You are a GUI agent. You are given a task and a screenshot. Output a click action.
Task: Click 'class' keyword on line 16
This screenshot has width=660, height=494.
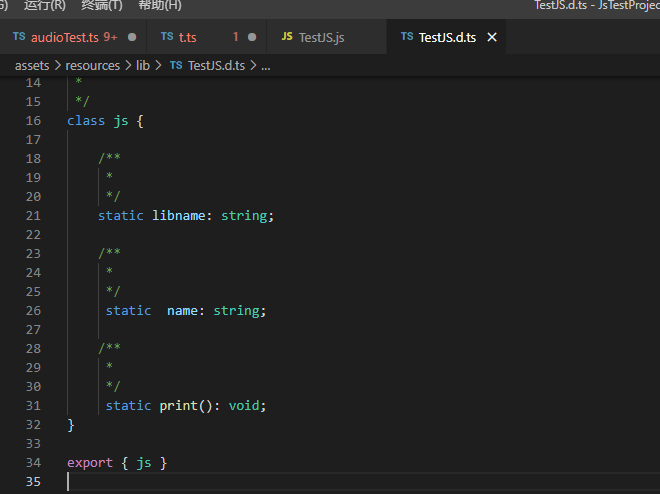coord(86,121)
